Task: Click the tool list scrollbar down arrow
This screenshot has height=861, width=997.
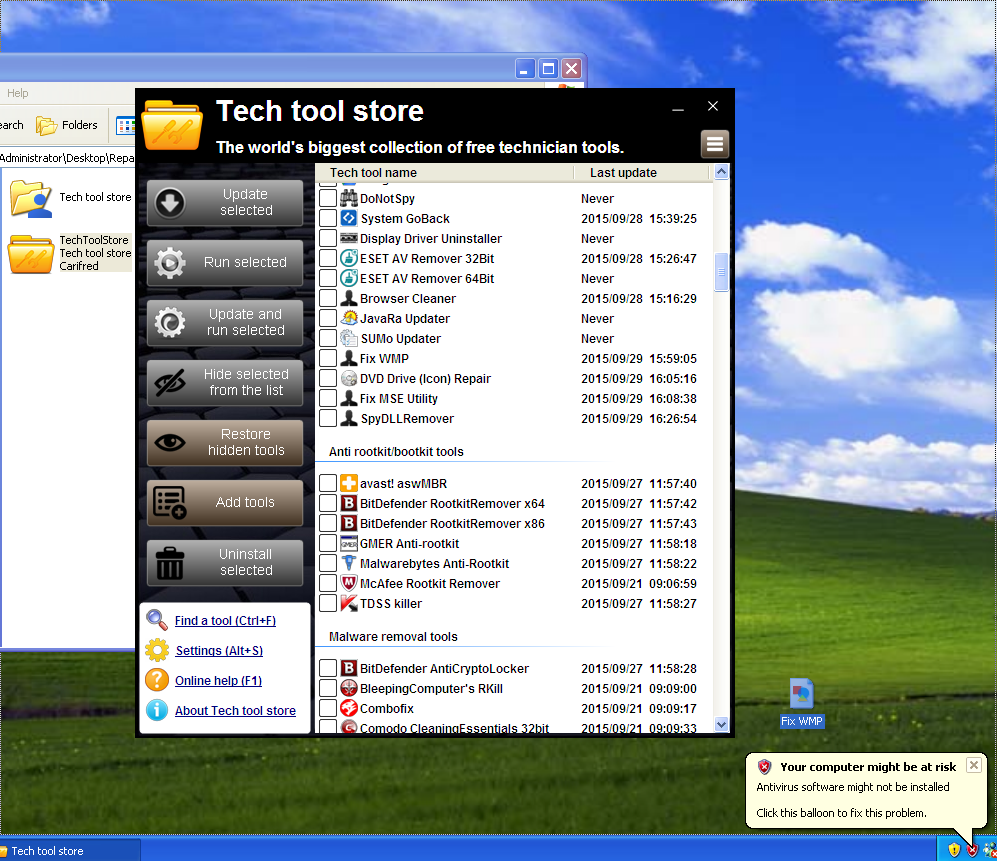Action: point(721,724)
